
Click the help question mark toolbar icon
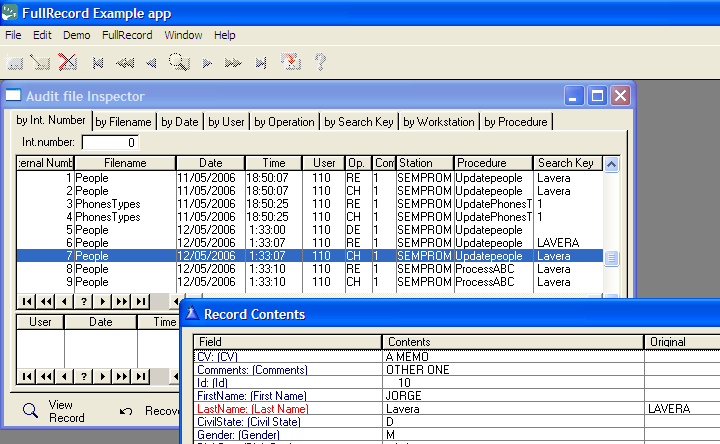[x=321, y=63]
